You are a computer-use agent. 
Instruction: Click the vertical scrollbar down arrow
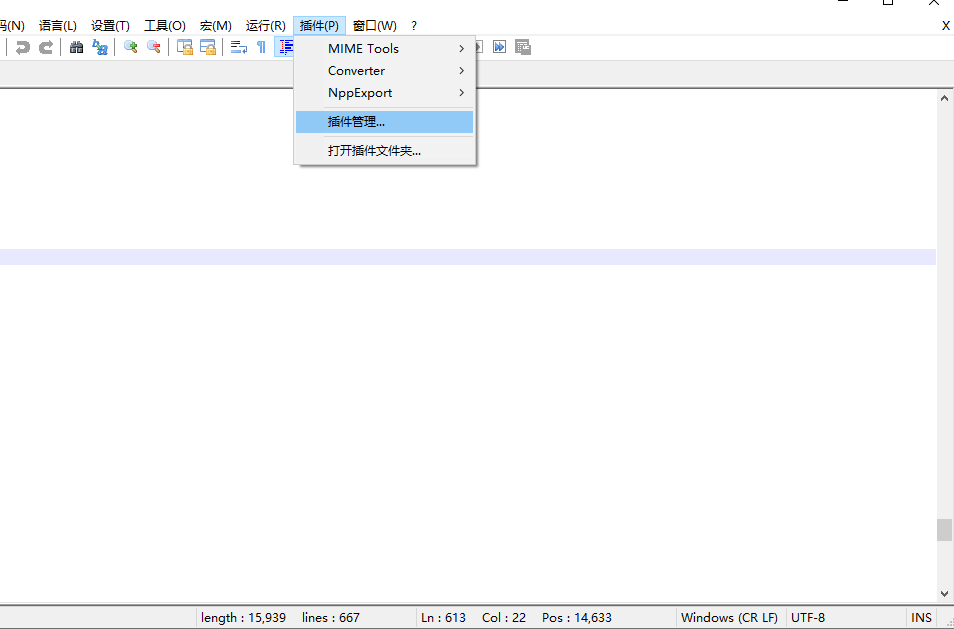point(944,594)
